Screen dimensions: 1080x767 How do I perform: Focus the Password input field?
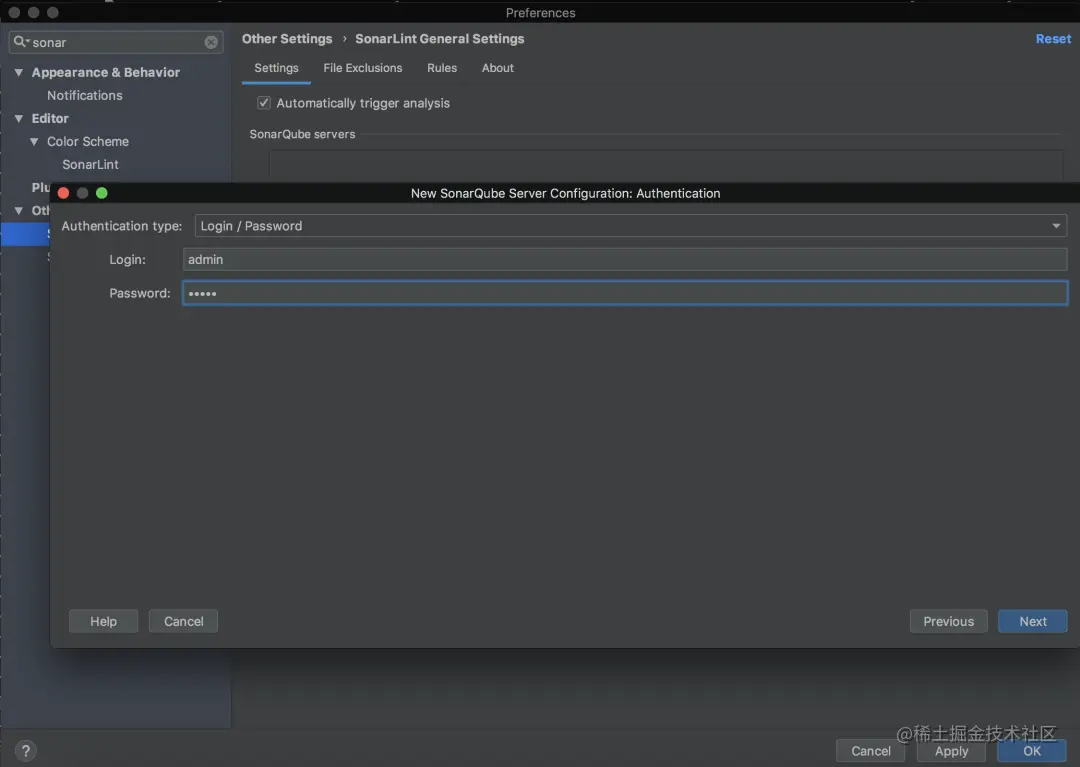point(625,293)
